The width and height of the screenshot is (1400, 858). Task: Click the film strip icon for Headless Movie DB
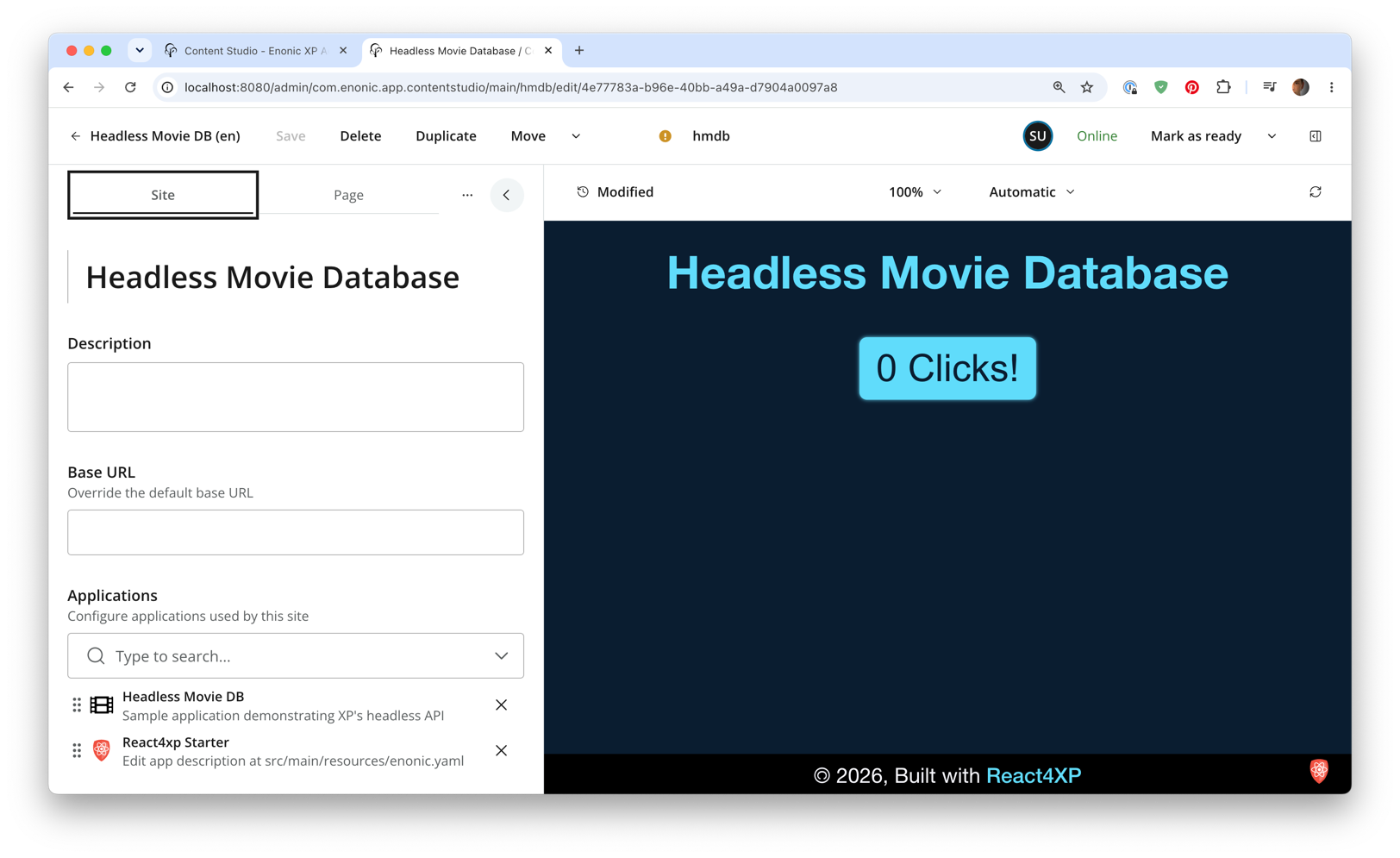(x=102, y=705)
